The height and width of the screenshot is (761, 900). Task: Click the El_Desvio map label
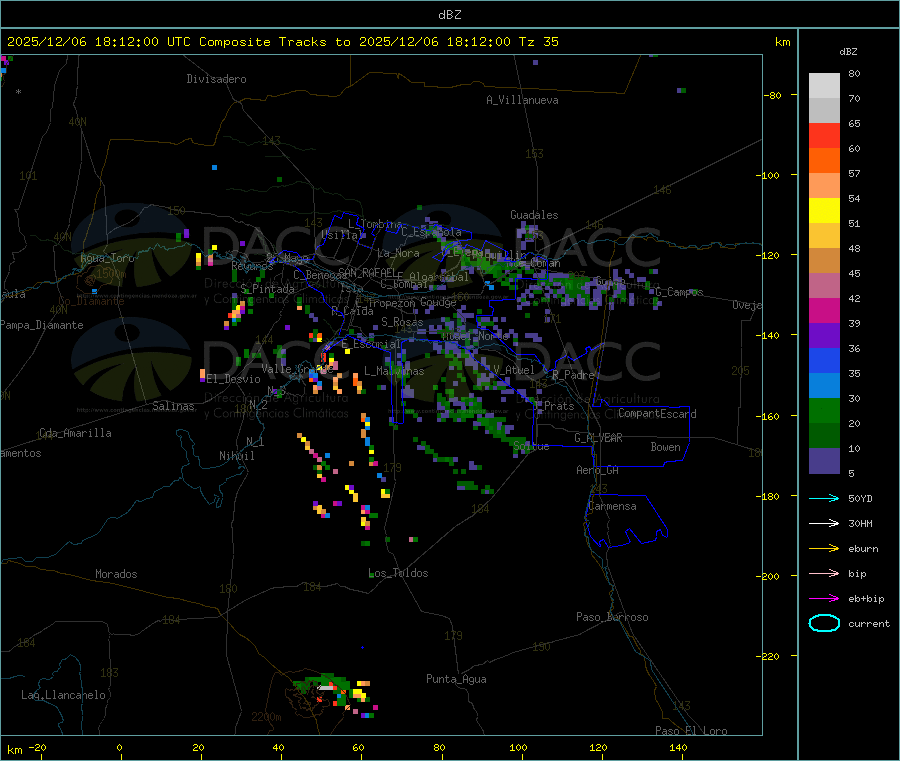[x=233, y=379]
